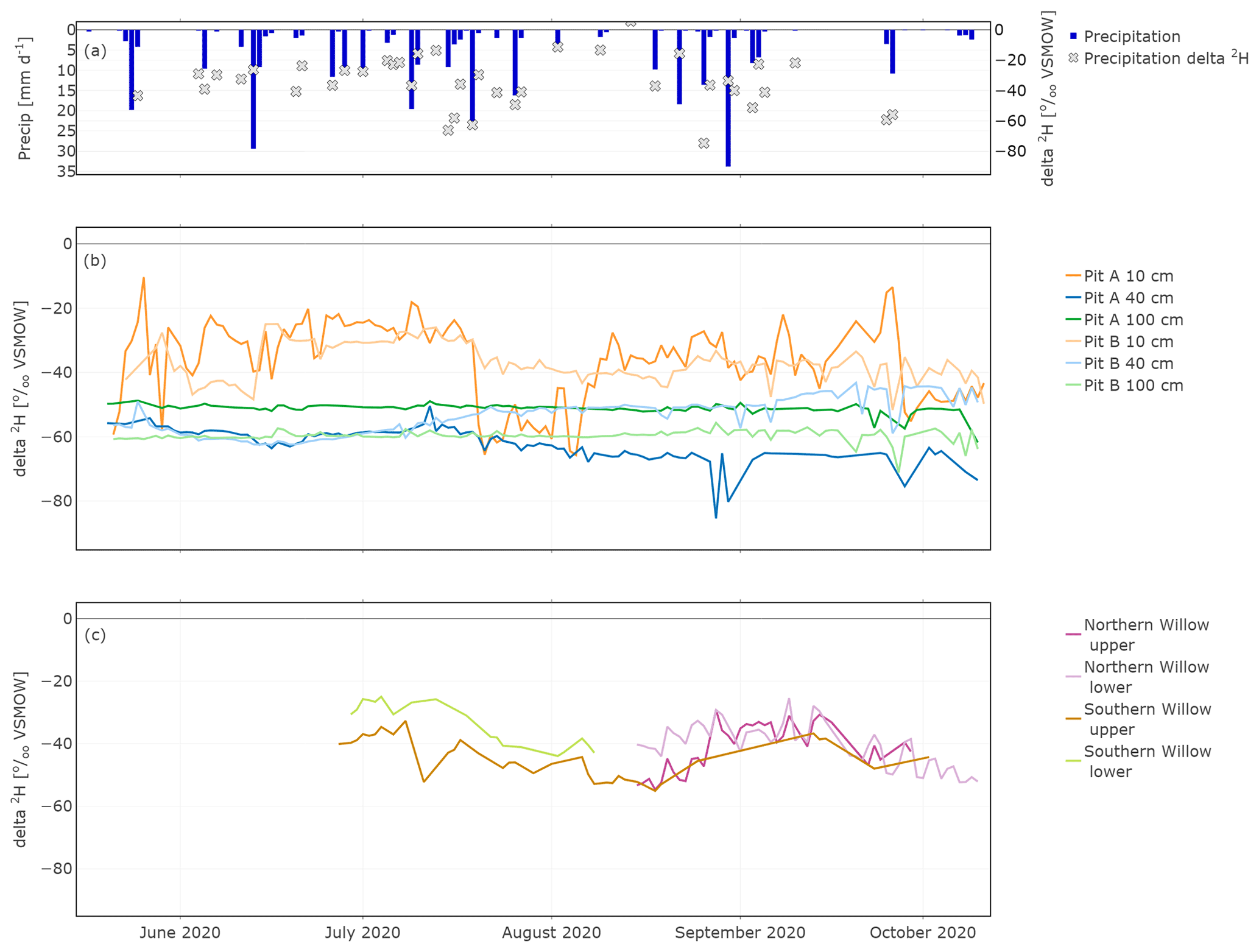Hide the Pit A 10 cm trace

coord(1127,276)
